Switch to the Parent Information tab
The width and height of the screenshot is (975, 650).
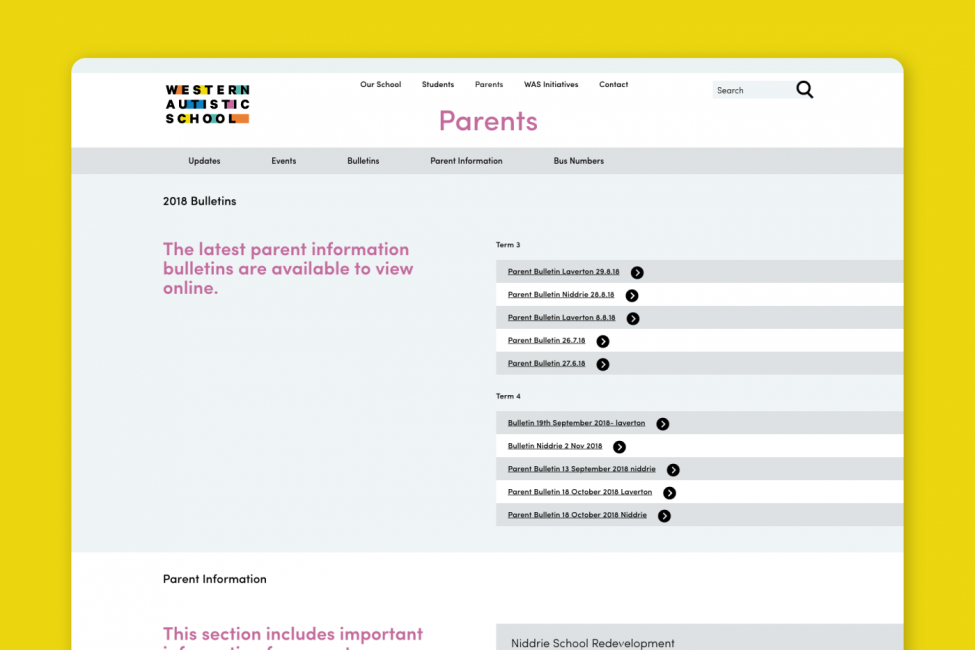click(x=466, y=160)
